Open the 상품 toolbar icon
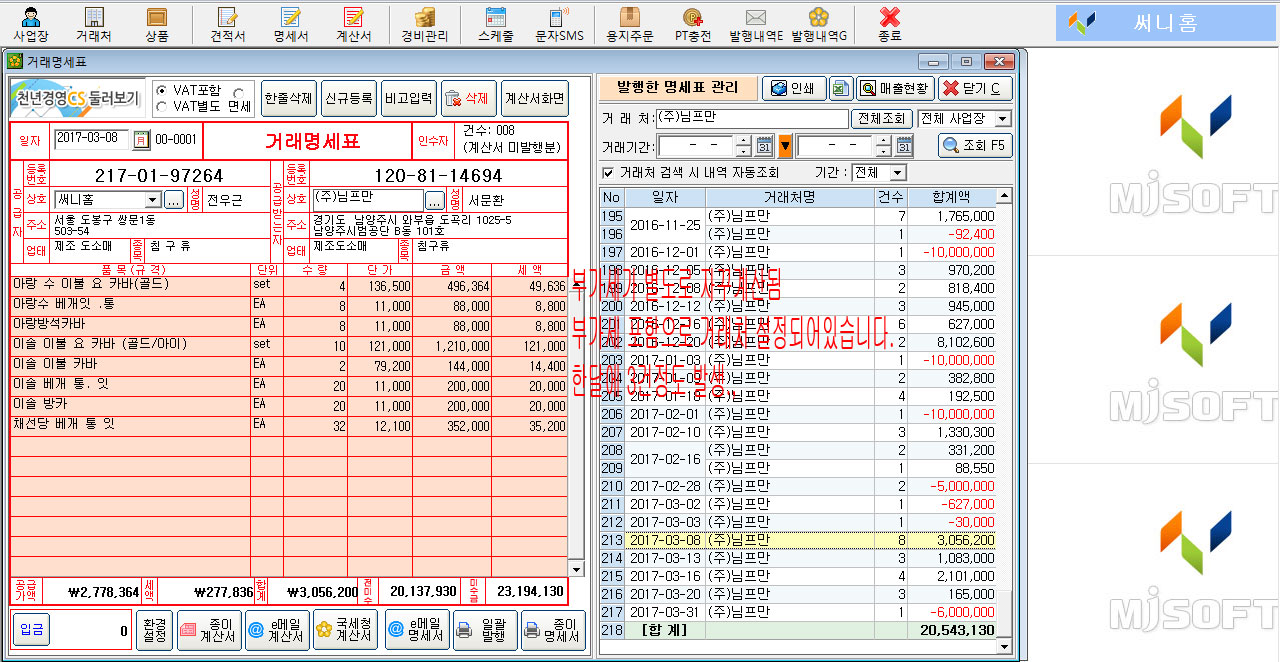 (x=157, y=23)
